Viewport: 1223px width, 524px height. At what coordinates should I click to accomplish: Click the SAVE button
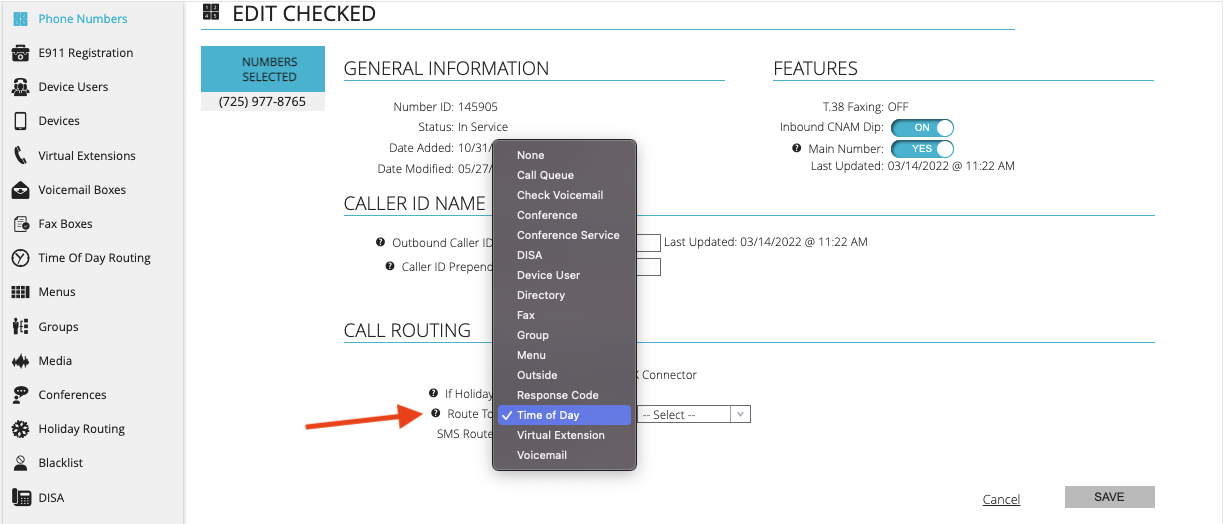[1109, 497]
